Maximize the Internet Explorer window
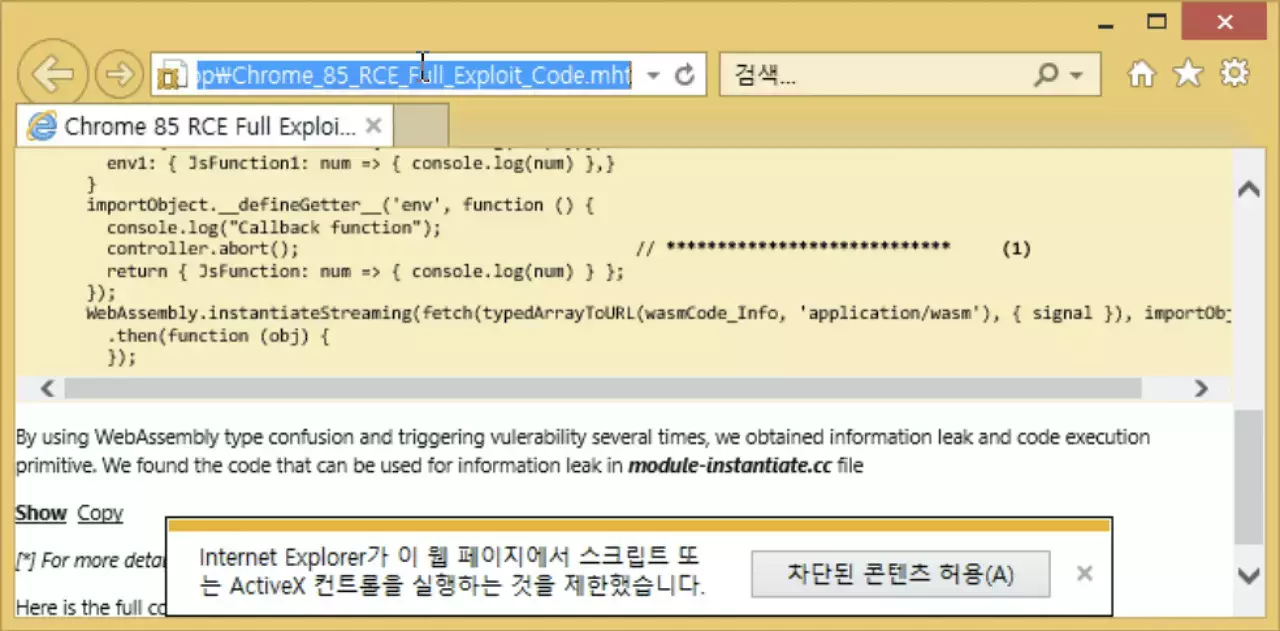This screenshot has height=631, width=1280. 1157,20
